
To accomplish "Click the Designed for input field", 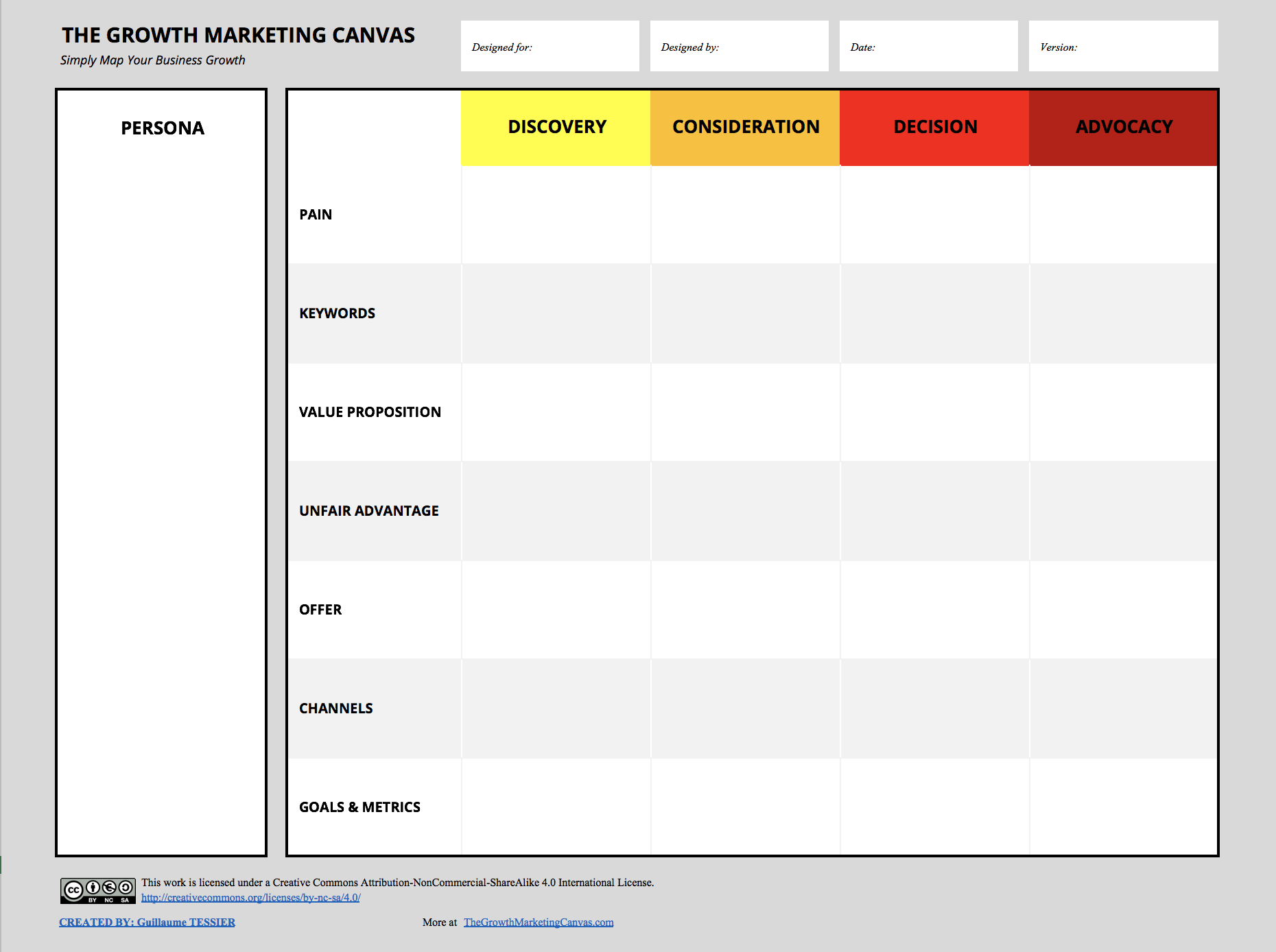I will [550, 46].
